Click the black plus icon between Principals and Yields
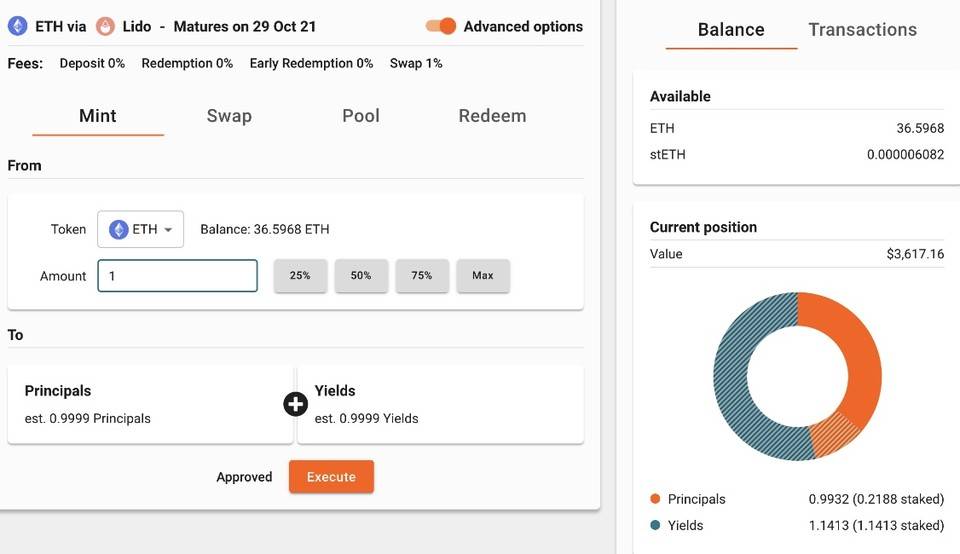 [295, 404]
